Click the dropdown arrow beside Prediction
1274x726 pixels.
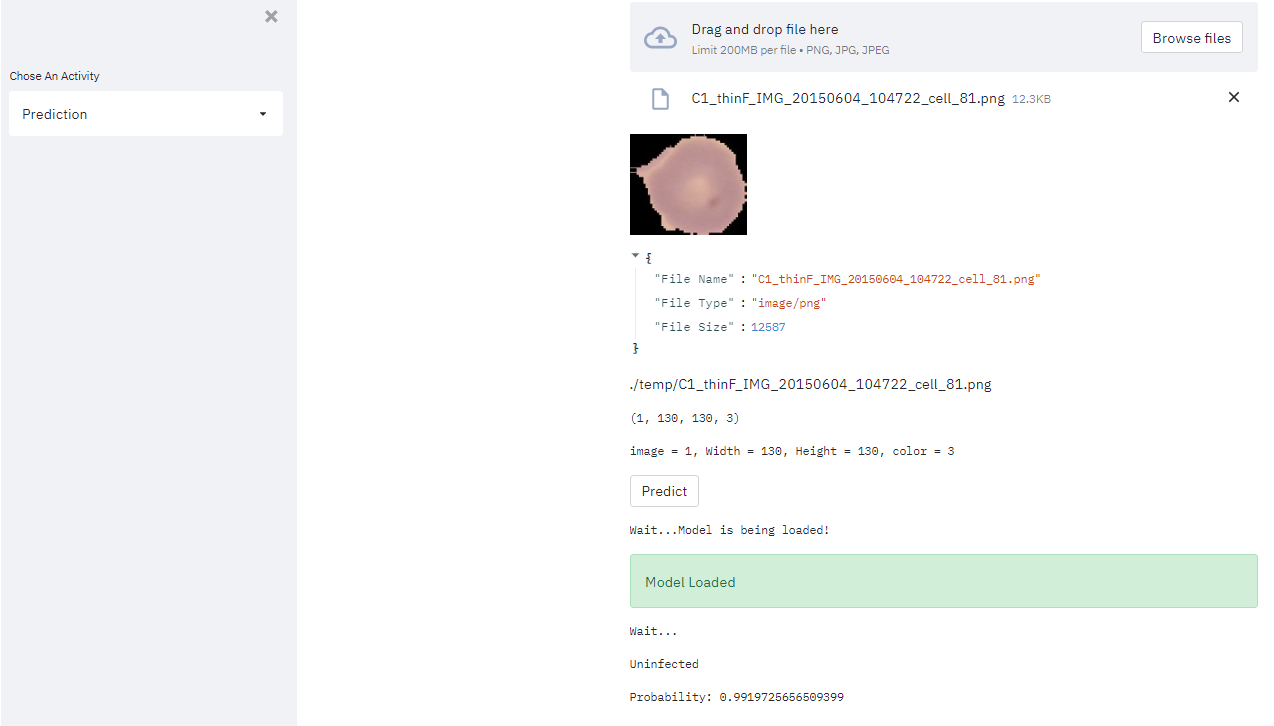click(263, 114)
